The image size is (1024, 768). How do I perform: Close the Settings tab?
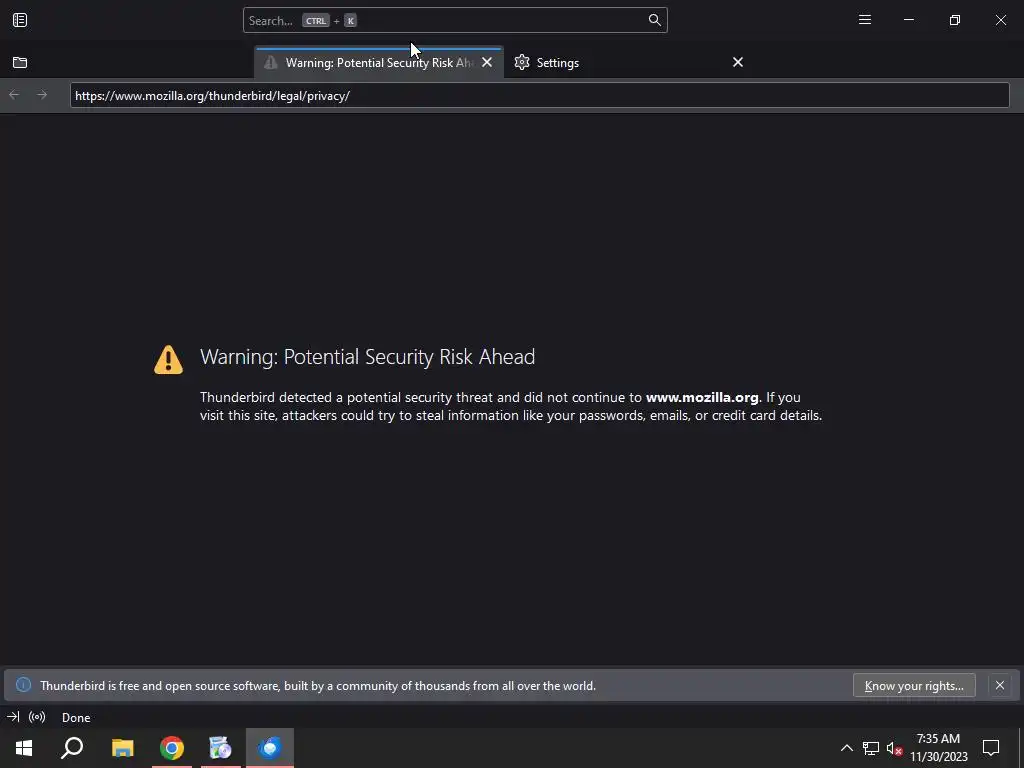737,62
